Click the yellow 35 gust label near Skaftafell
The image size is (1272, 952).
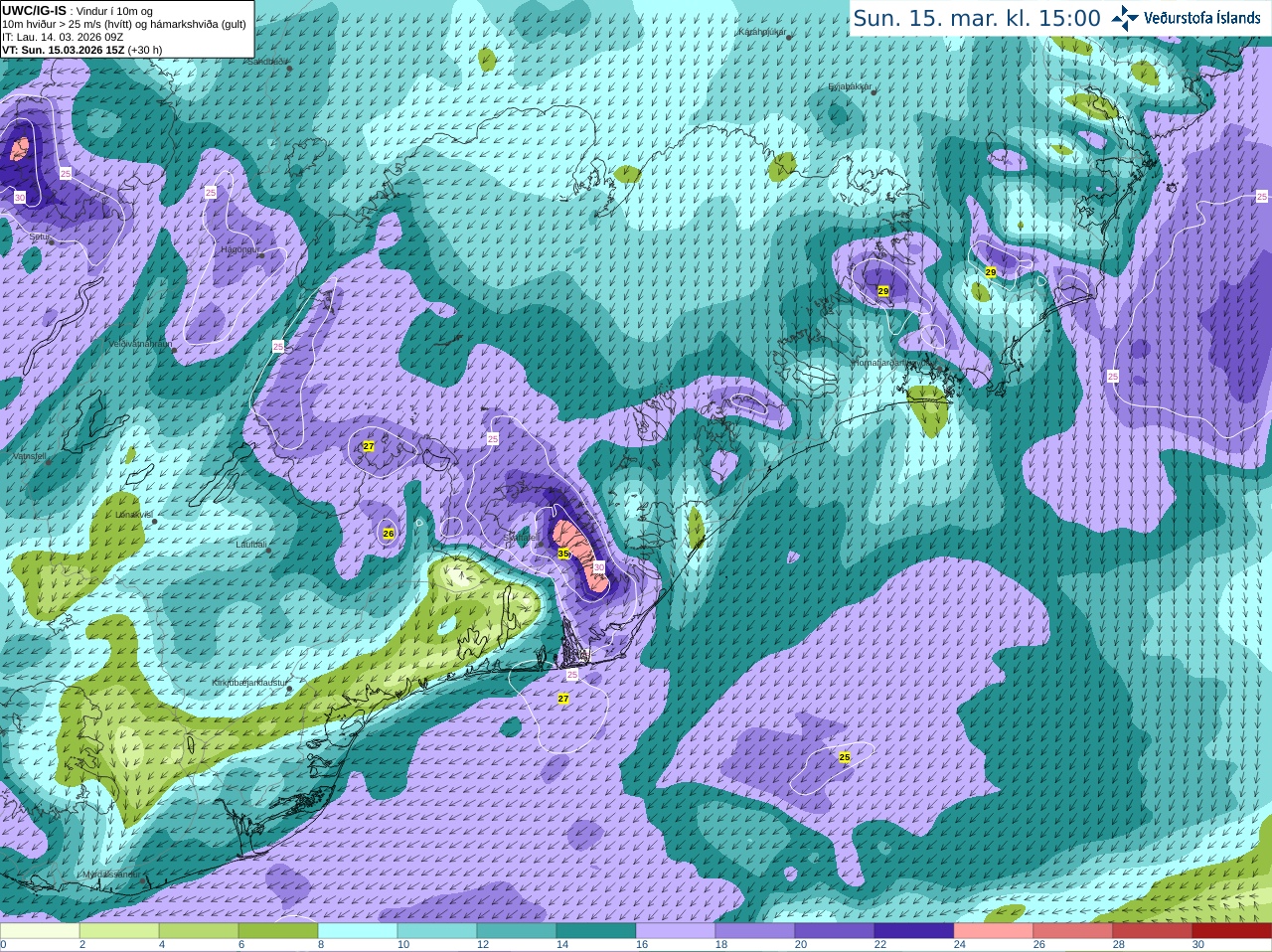point(563,554)
